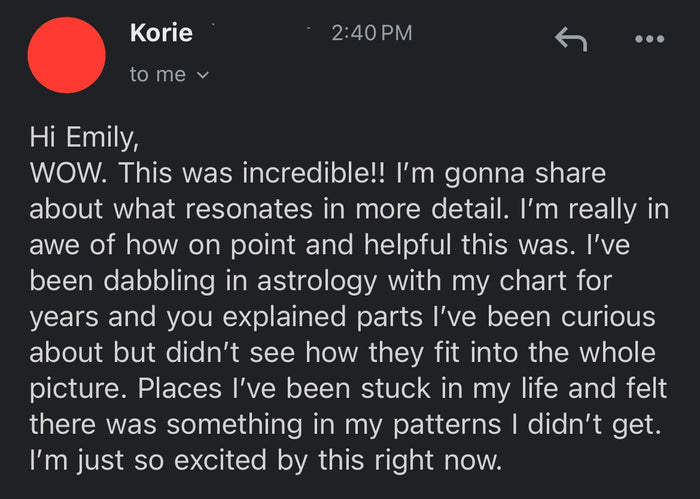Click the "to me" recipient label
Image resolution: width=700 pixels, height=499 pixels.
(157, 75)
